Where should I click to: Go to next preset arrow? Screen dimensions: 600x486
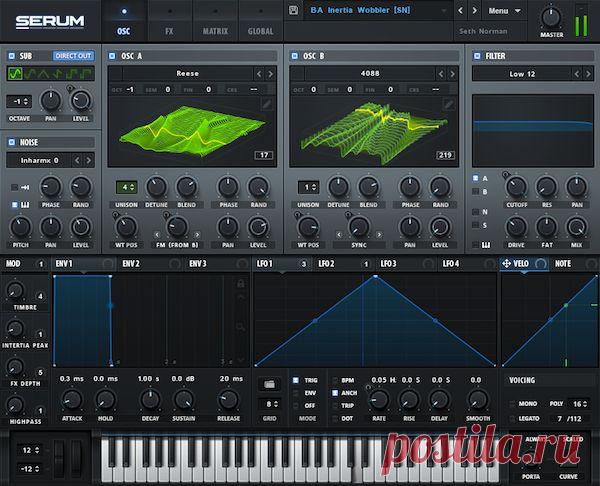[x=474, y=11]
